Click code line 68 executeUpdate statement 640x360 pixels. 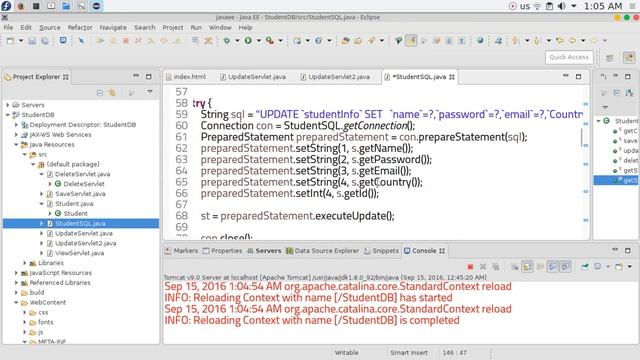[x=298, y=216]
